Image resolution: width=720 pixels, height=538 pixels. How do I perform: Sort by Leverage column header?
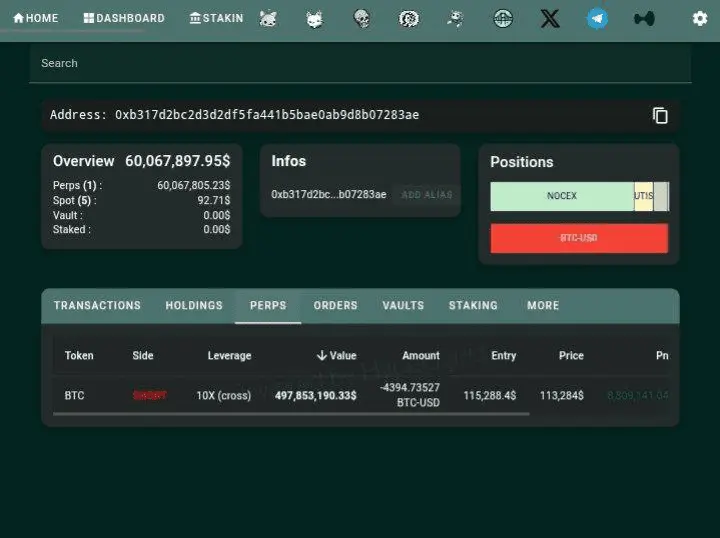(x=229, y=356)
